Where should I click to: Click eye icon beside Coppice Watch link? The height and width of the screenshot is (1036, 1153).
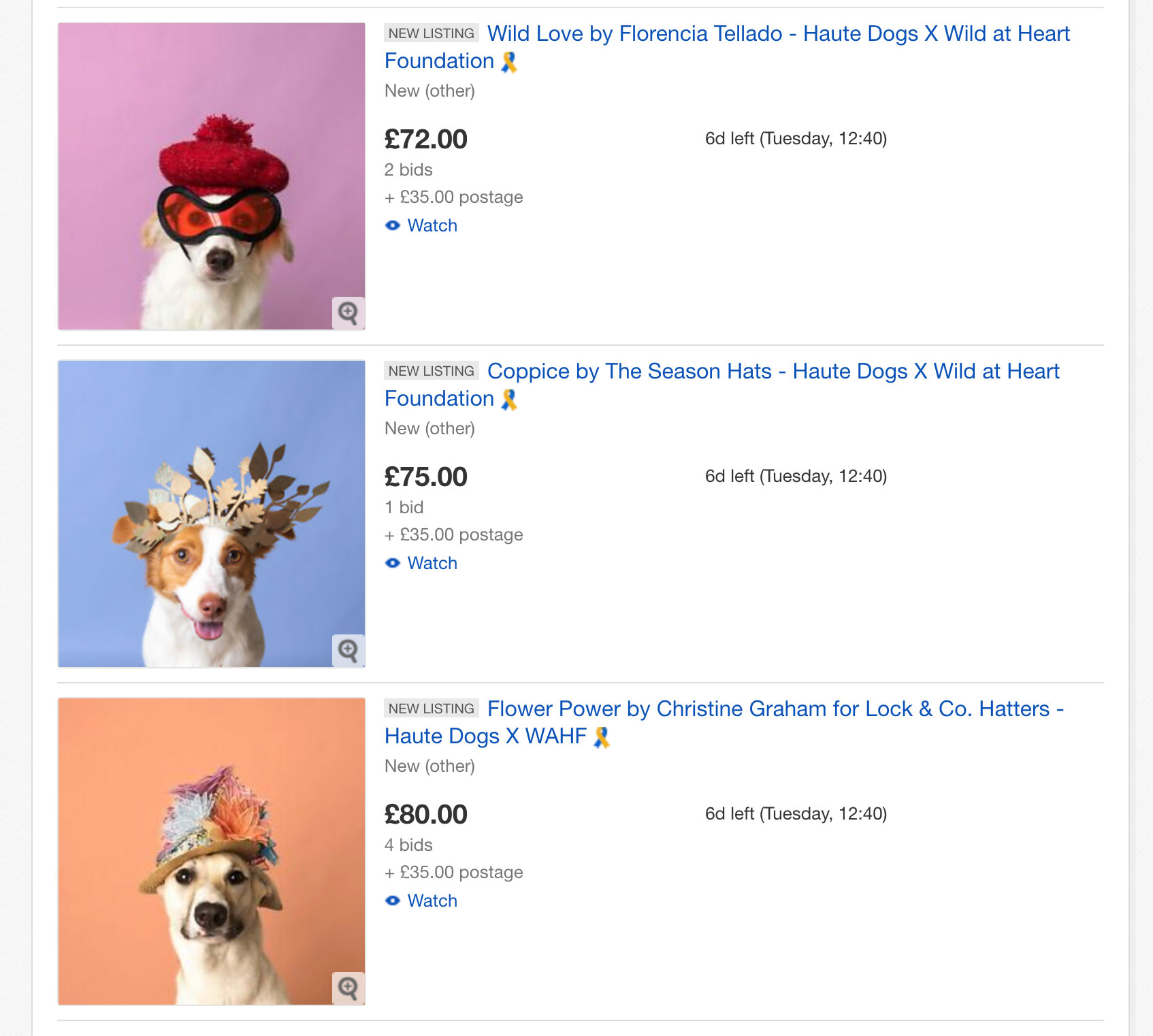(x=393, y=563)
